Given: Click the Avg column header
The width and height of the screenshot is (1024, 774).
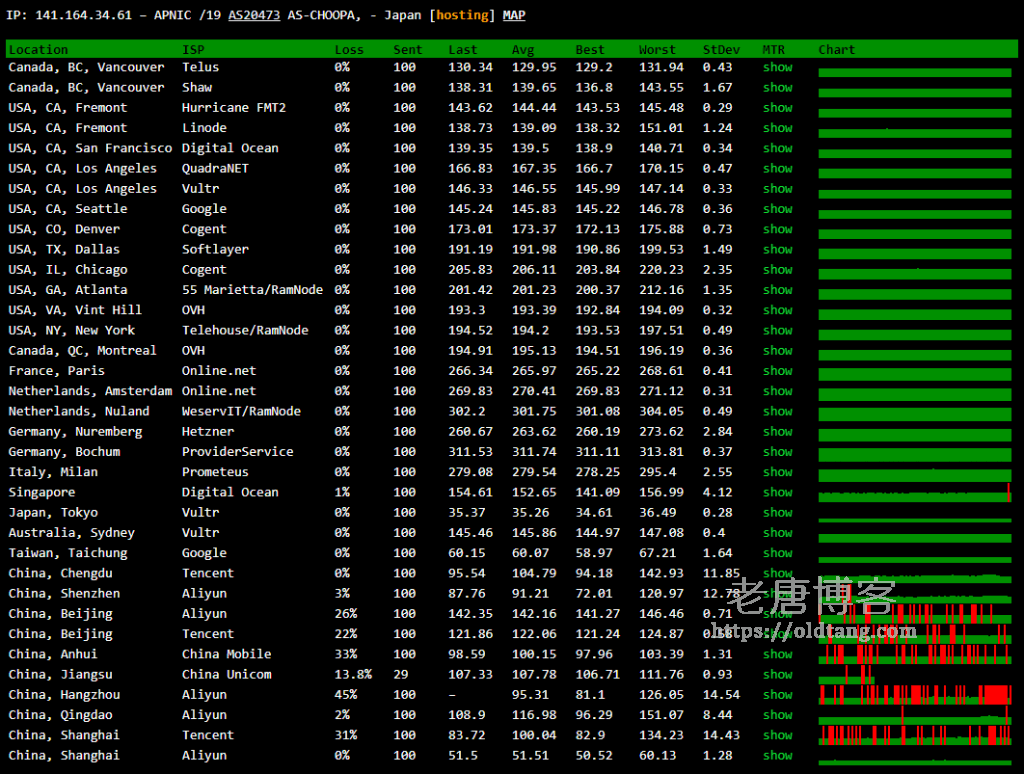Looking at the screenshot, I should pyautogui.click(x=523, y=50).
